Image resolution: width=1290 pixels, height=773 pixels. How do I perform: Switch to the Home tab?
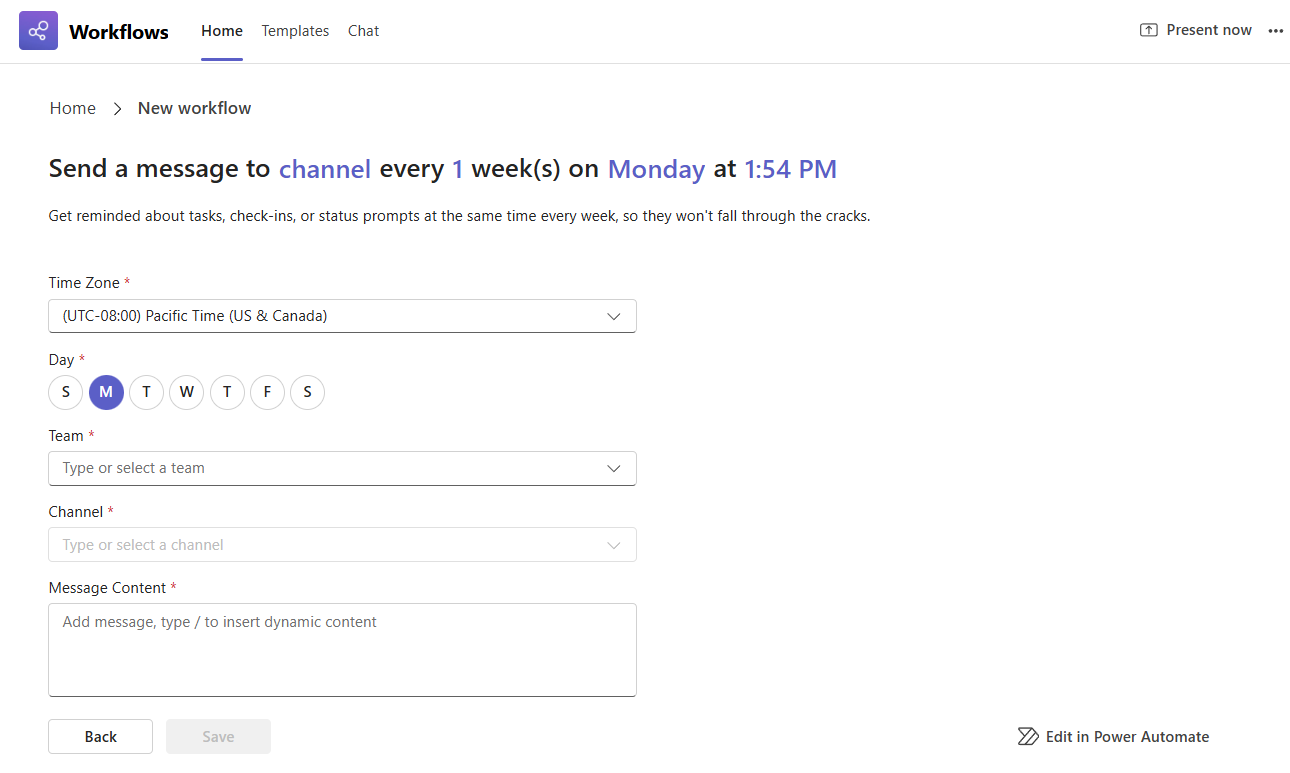pyautogui.click(x=222, y=31)
